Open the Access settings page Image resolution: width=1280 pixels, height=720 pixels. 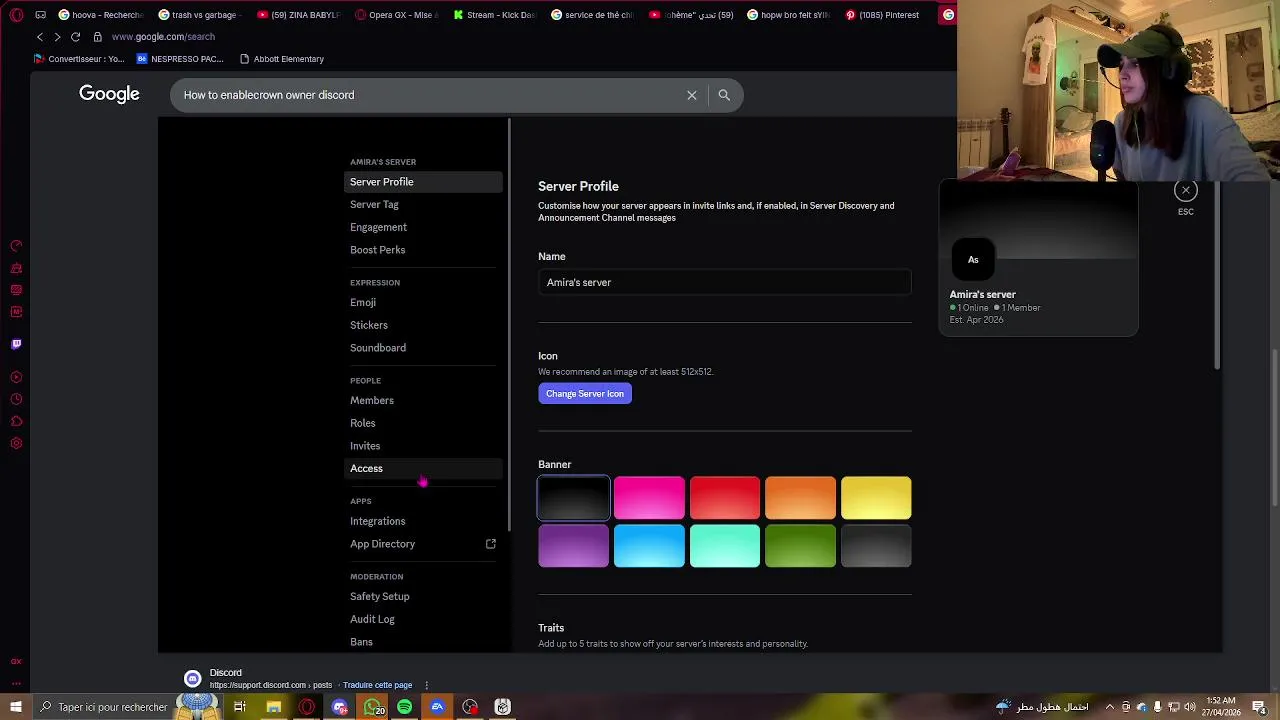(x=423, y=469)
